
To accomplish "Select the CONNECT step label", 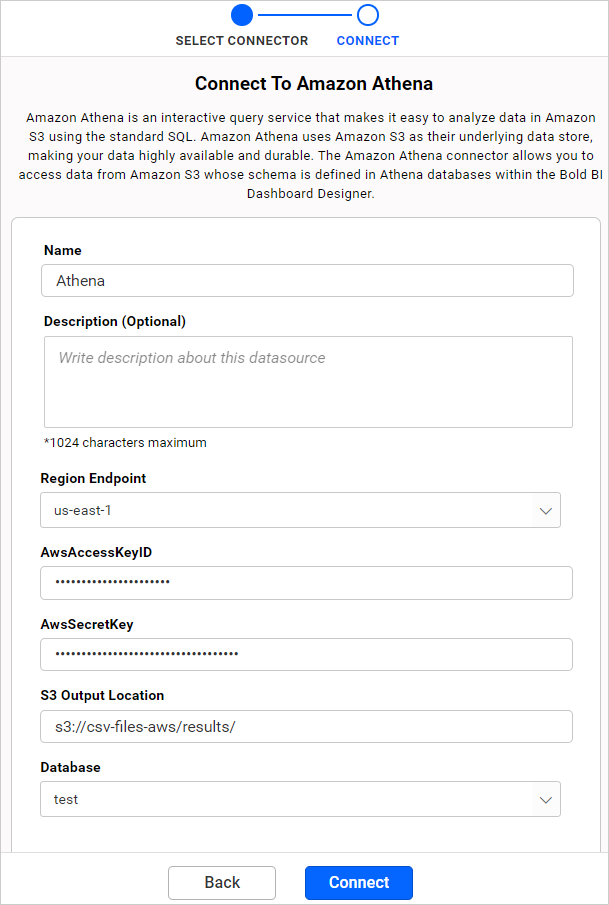I will tap(368, 41).
